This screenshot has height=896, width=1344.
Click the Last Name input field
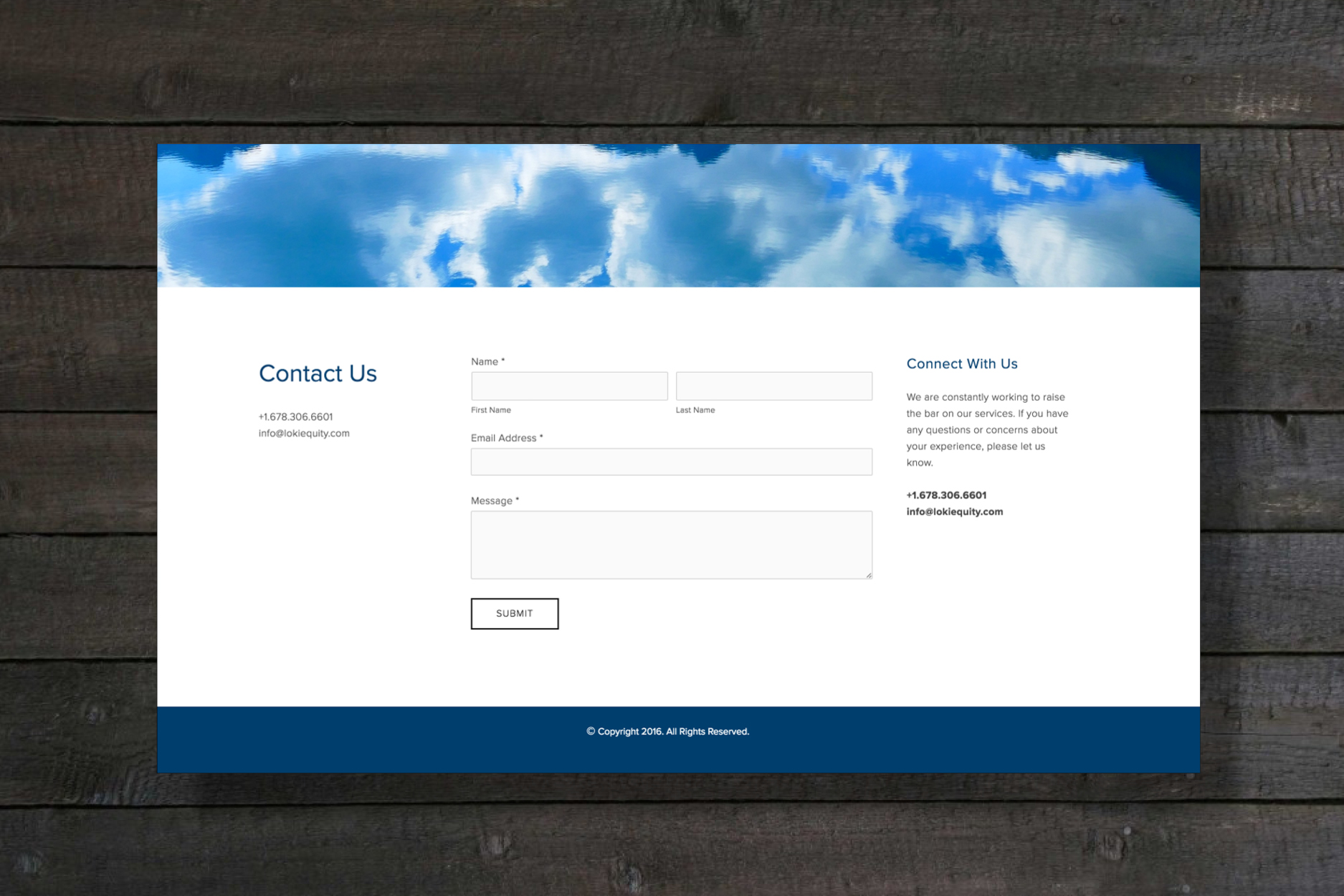(773, 386)
